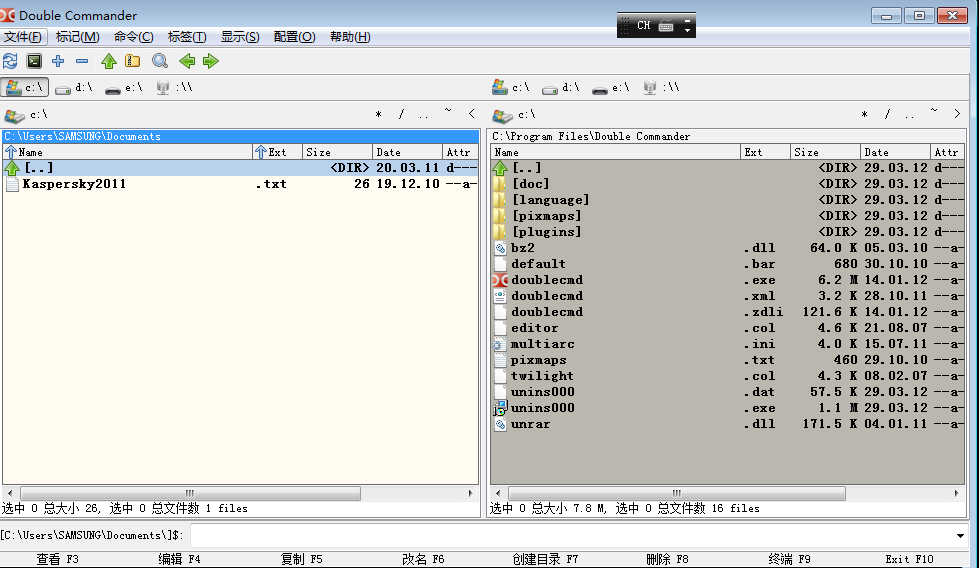Click the green right arrow toolbar icon

pos(210,61)
